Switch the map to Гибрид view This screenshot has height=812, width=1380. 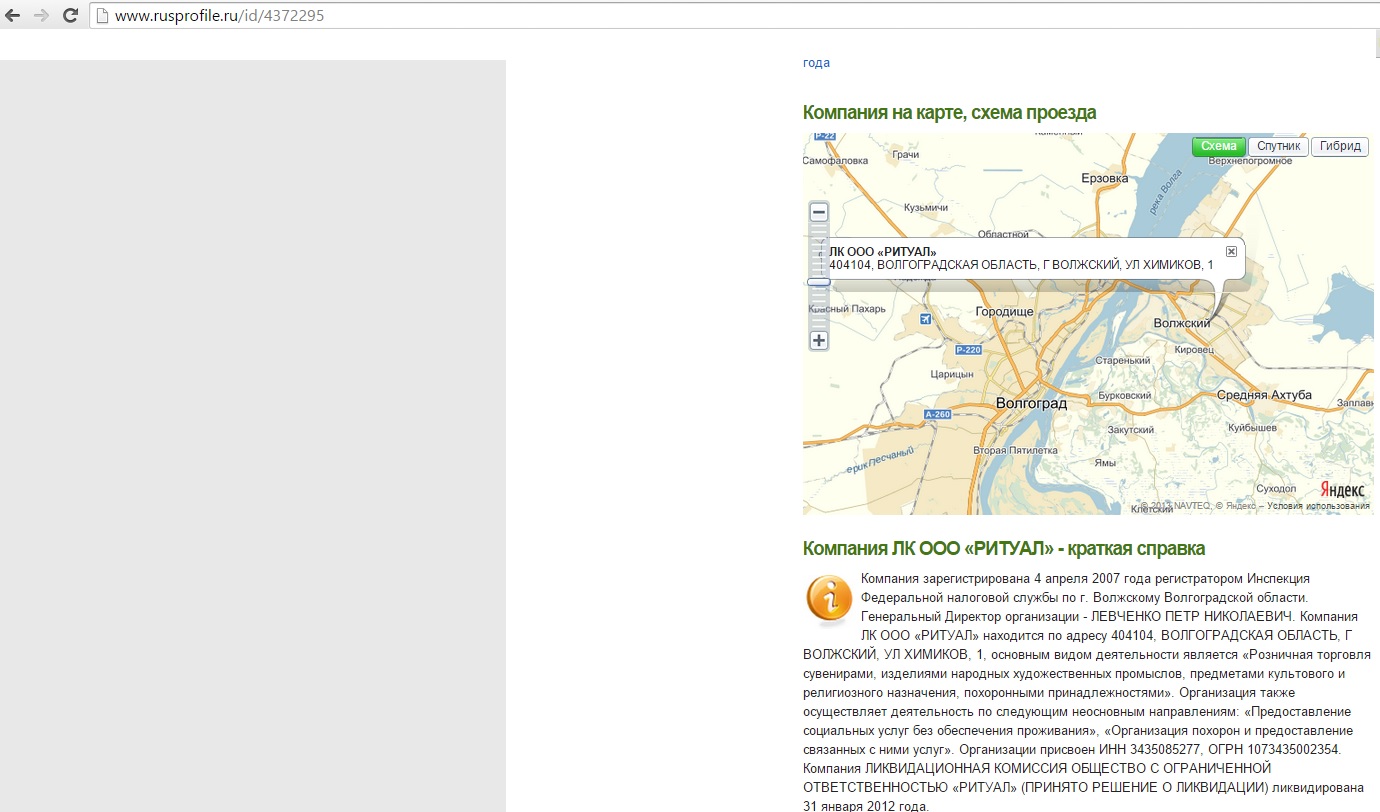[1340, 146]
